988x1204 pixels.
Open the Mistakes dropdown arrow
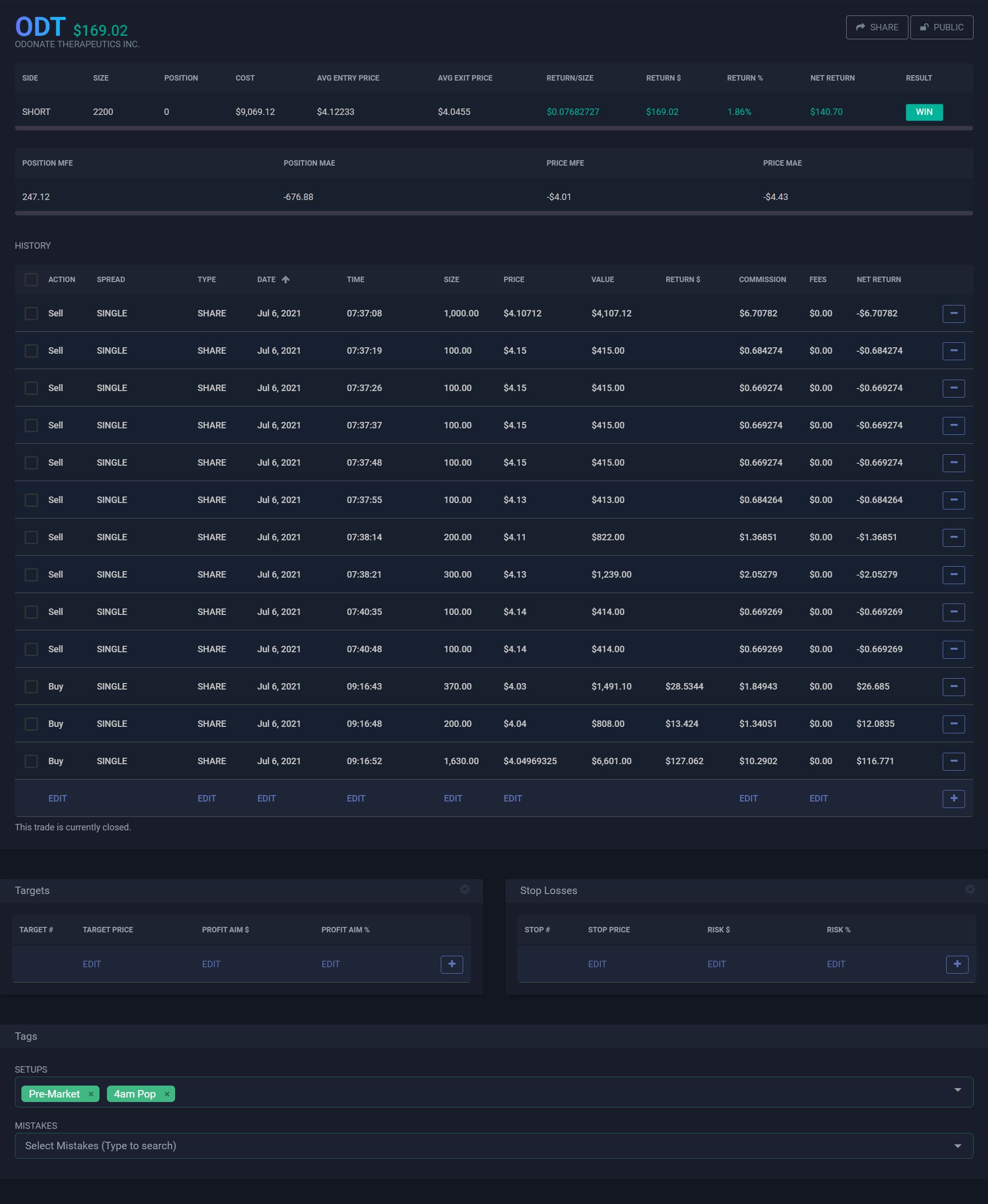tap(957, 1146)
